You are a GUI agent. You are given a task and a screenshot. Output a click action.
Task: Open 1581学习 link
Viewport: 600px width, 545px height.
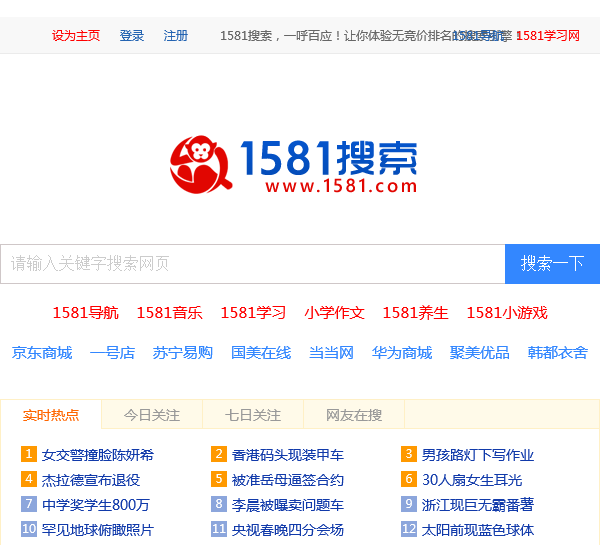pos(253,313)
